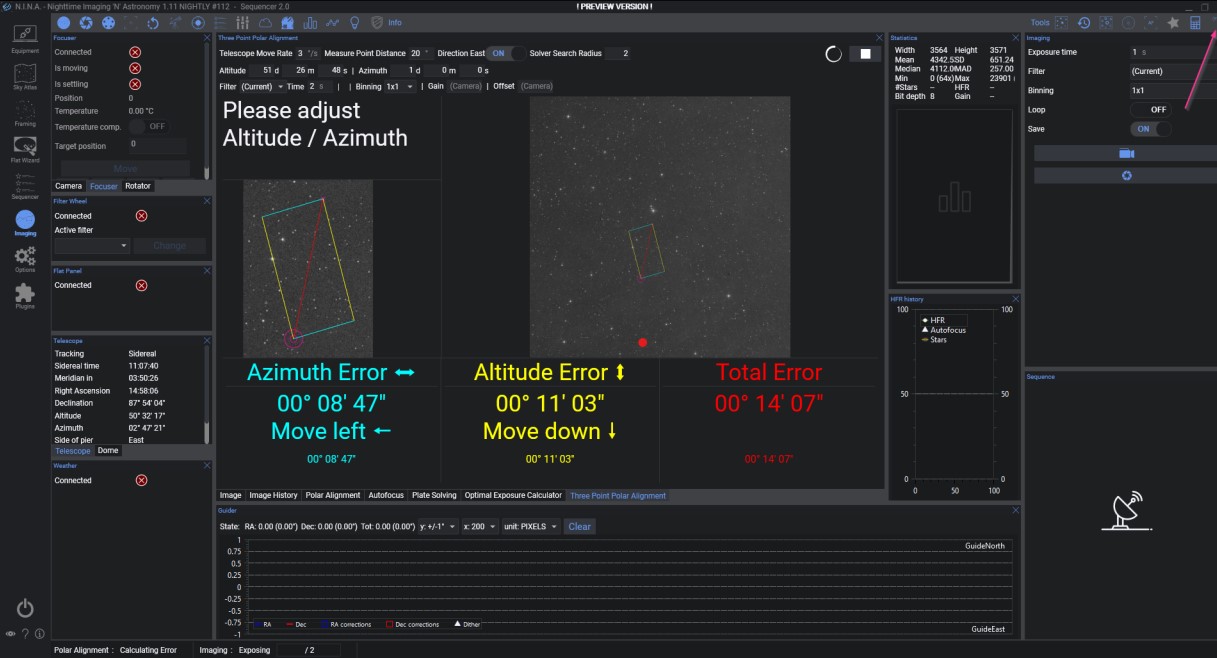Open the Image History tab
This screenshot has width=1217, height=658.
[x=273, y=495]
